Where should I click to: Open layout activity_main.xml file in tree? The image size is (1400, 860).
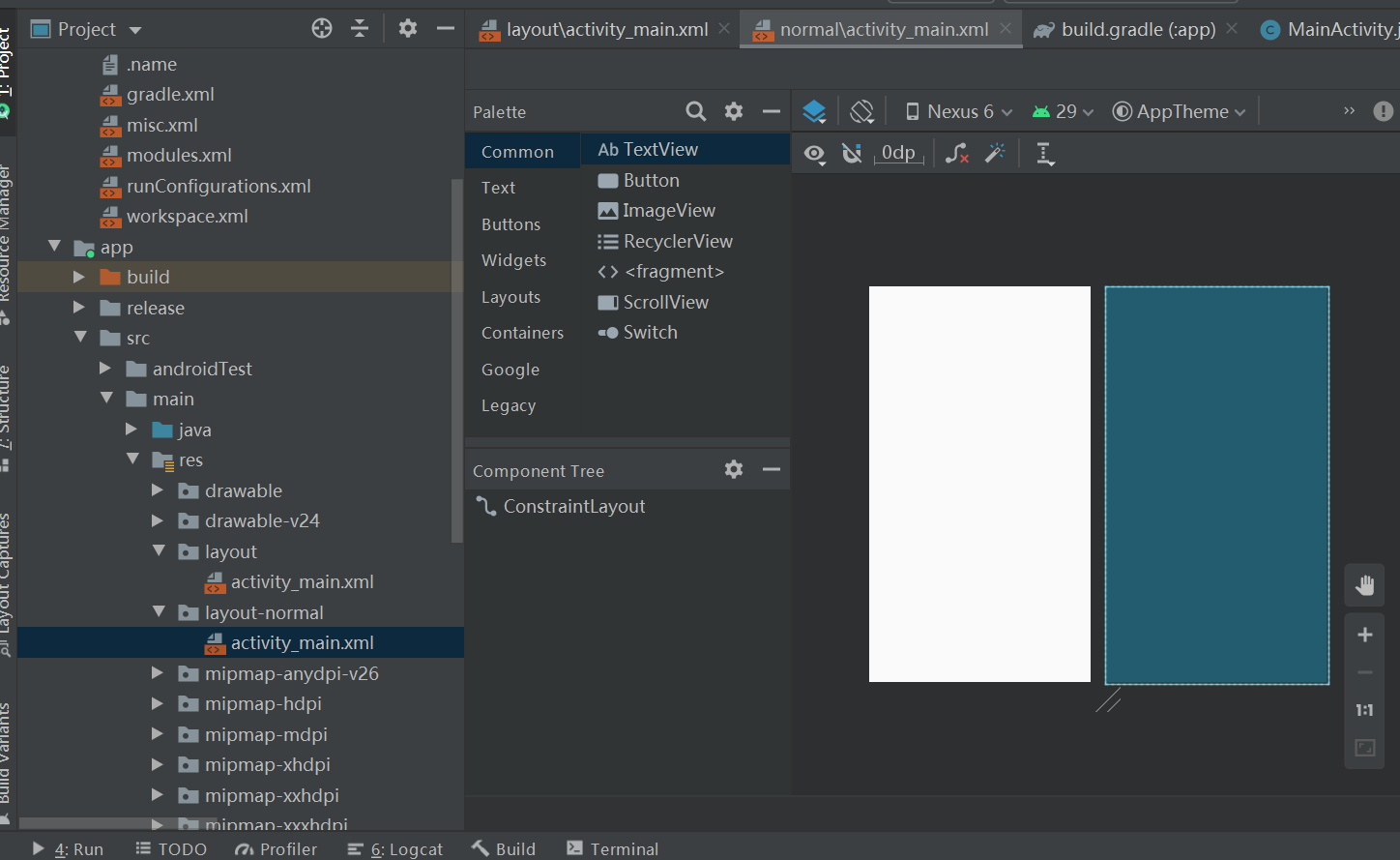tap(289, 581)
